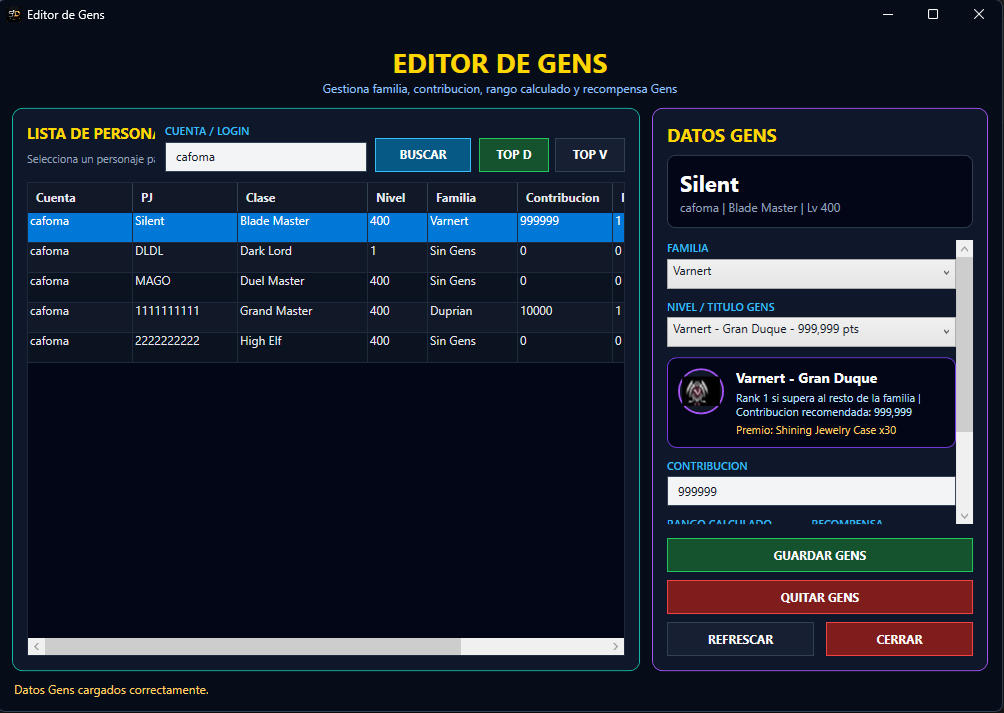Click the Blade Master class cell

click(302, 227)
